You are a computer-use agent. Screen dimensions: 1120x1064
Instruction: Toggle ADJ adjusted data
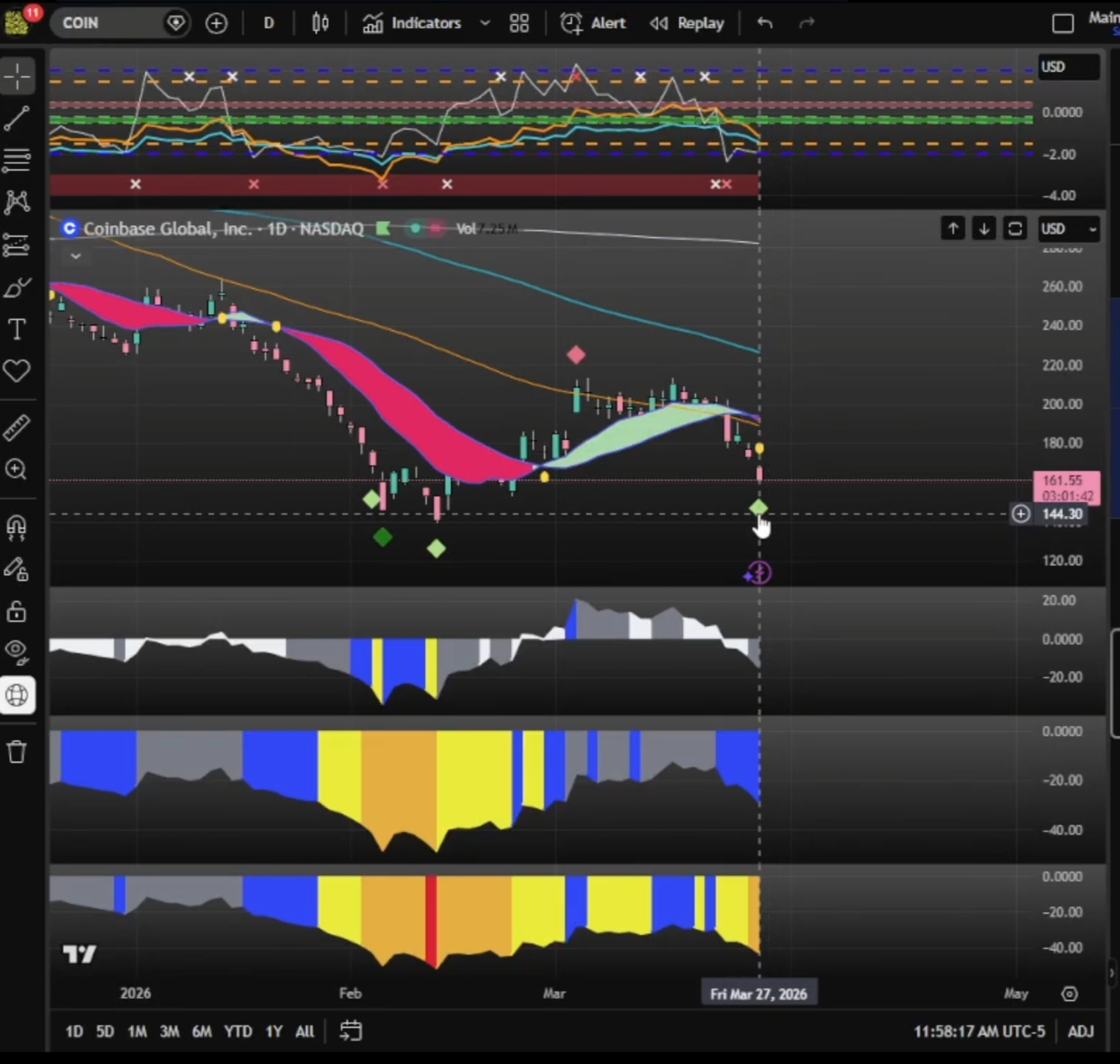click(x=1081, y=1032)
